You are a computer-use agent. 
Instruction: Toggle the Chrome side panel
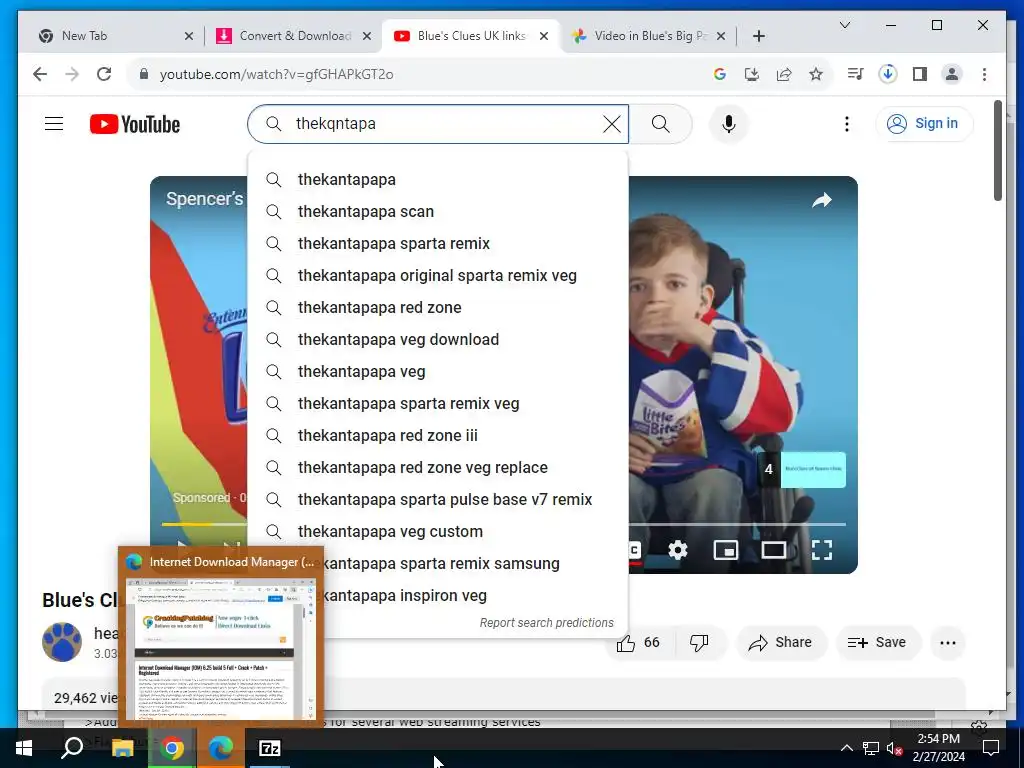click(920, 74)
